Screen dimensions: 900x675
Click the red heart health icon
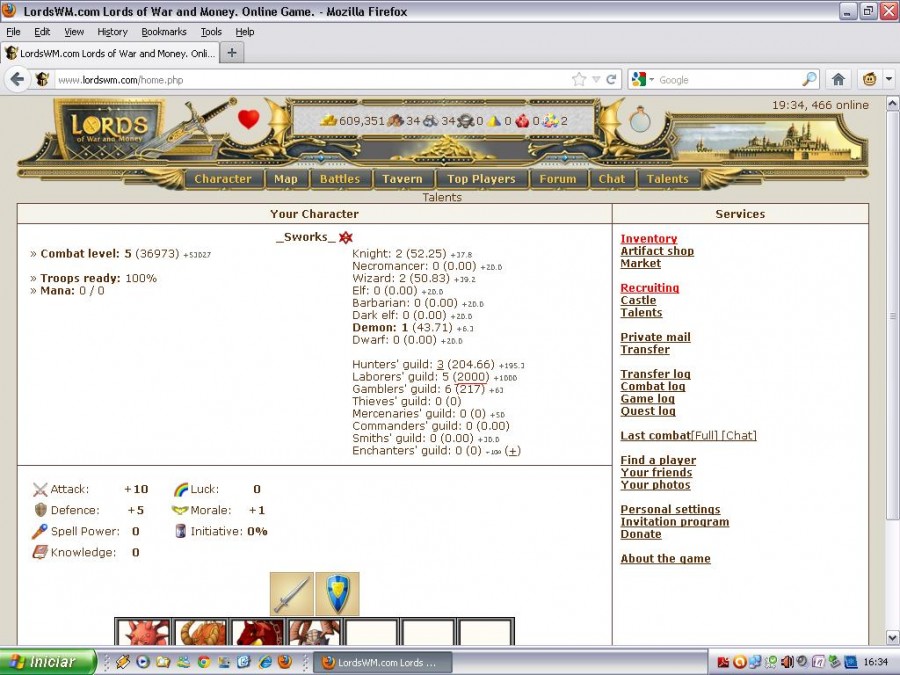click(x=249, y=119)
